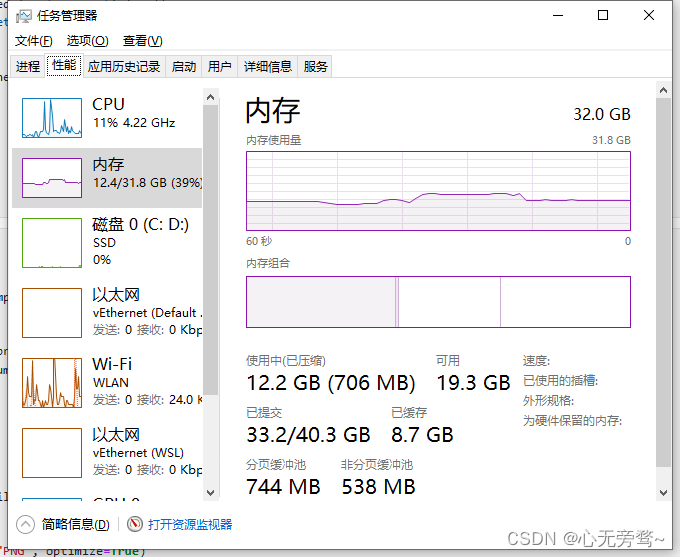Open the 查看(V) menu
Image resolution: width=680 pixels, height=557 pixels.
pos(142,41)
